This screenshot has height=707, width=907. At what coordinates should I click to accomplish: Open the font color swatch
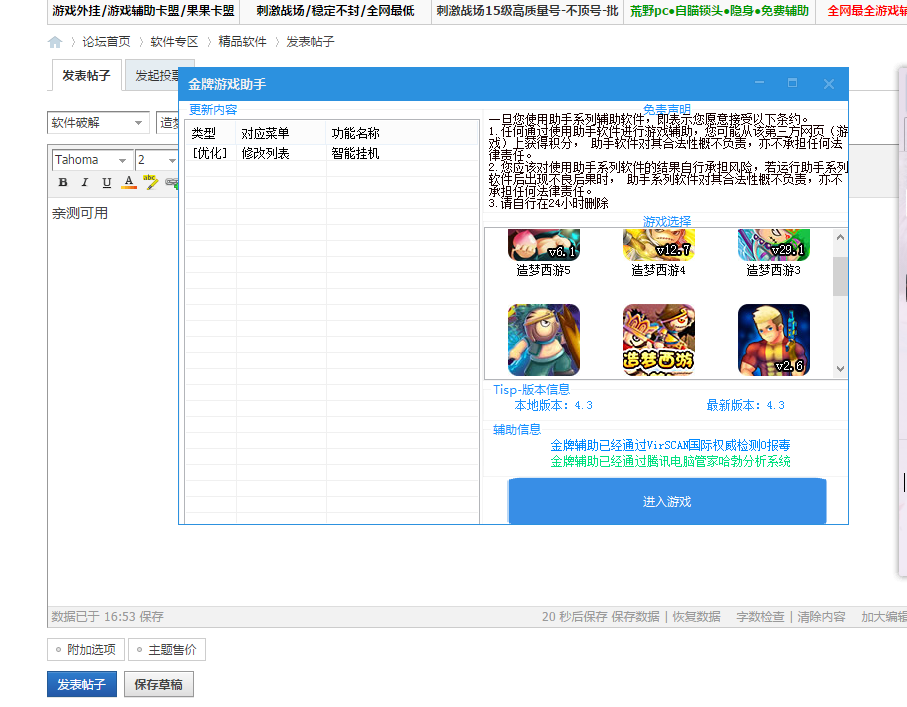128,182
